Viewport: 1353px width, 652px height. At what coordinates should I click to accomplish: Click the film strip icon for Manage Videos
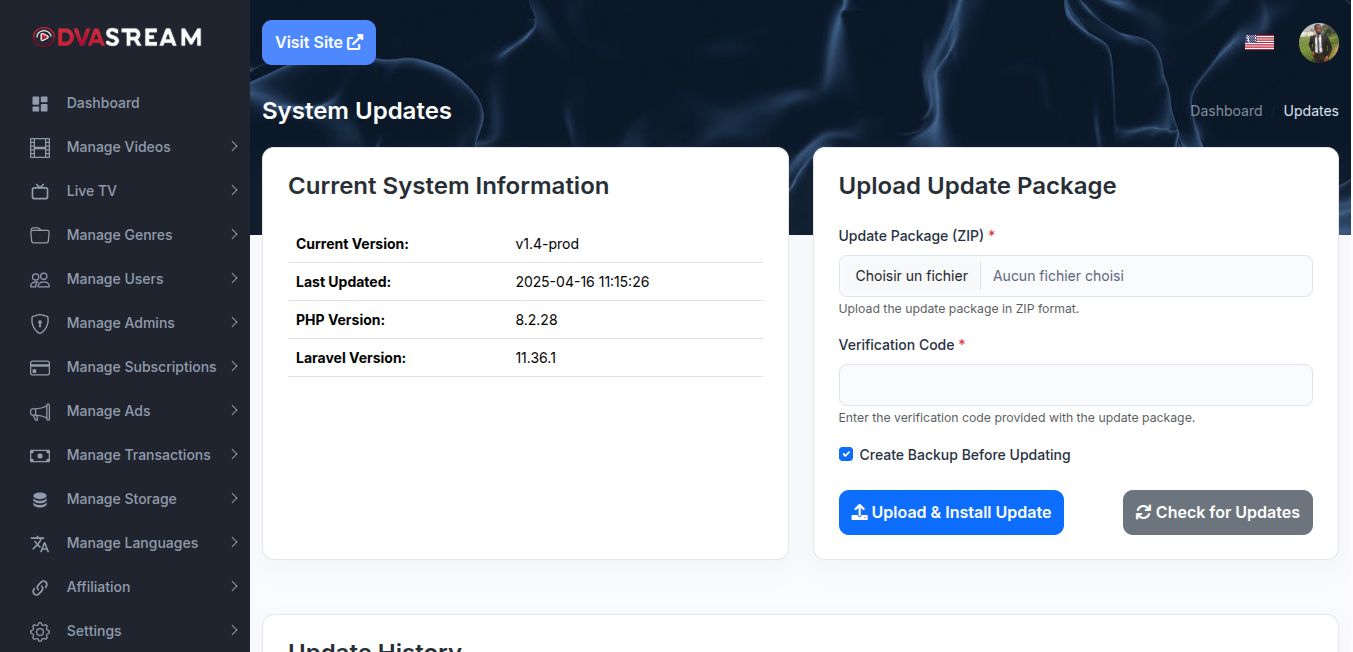(x=40, y=148)
